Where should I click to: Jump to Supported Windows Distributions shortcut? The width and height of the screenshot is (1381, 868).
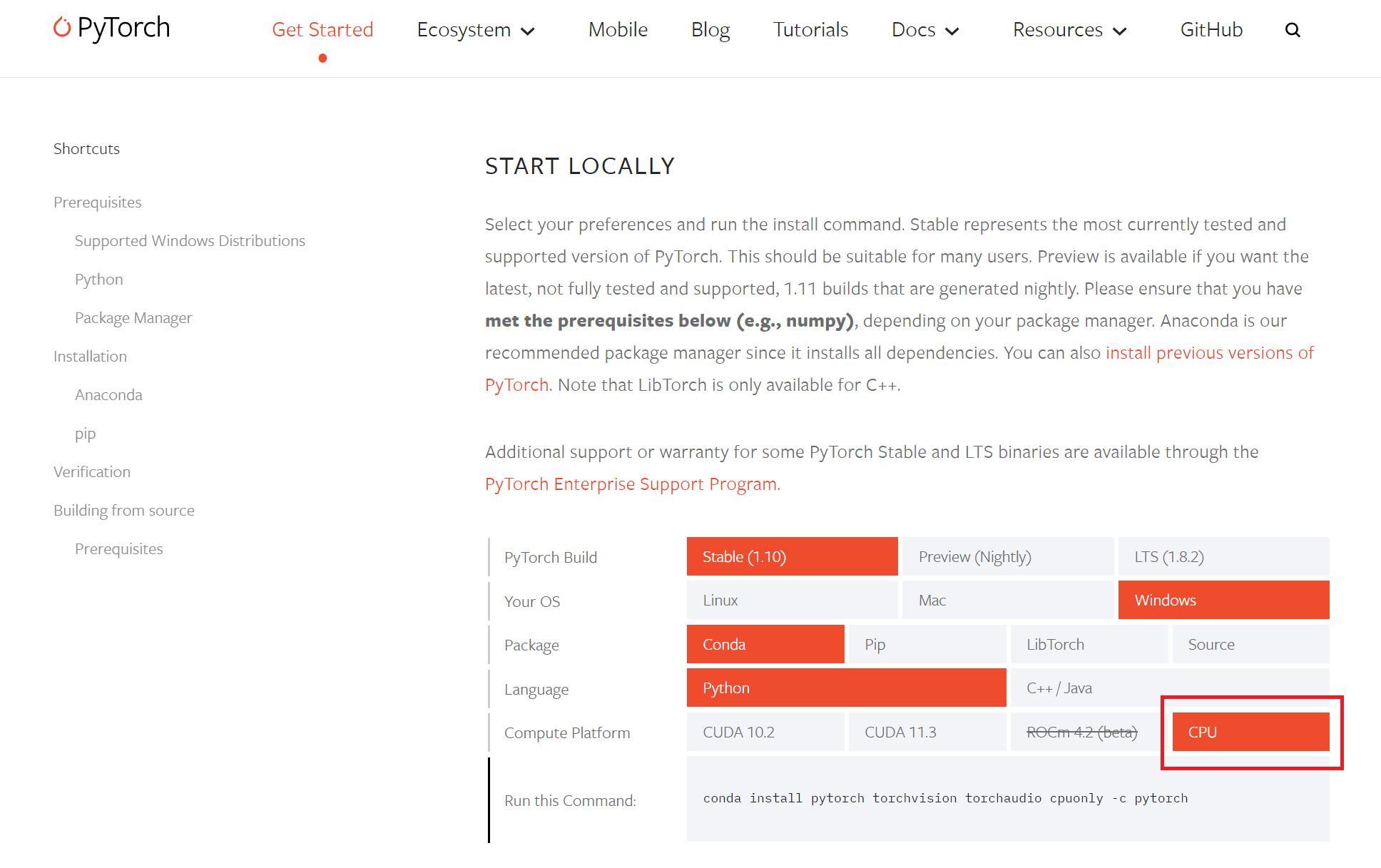click(190, 241)
